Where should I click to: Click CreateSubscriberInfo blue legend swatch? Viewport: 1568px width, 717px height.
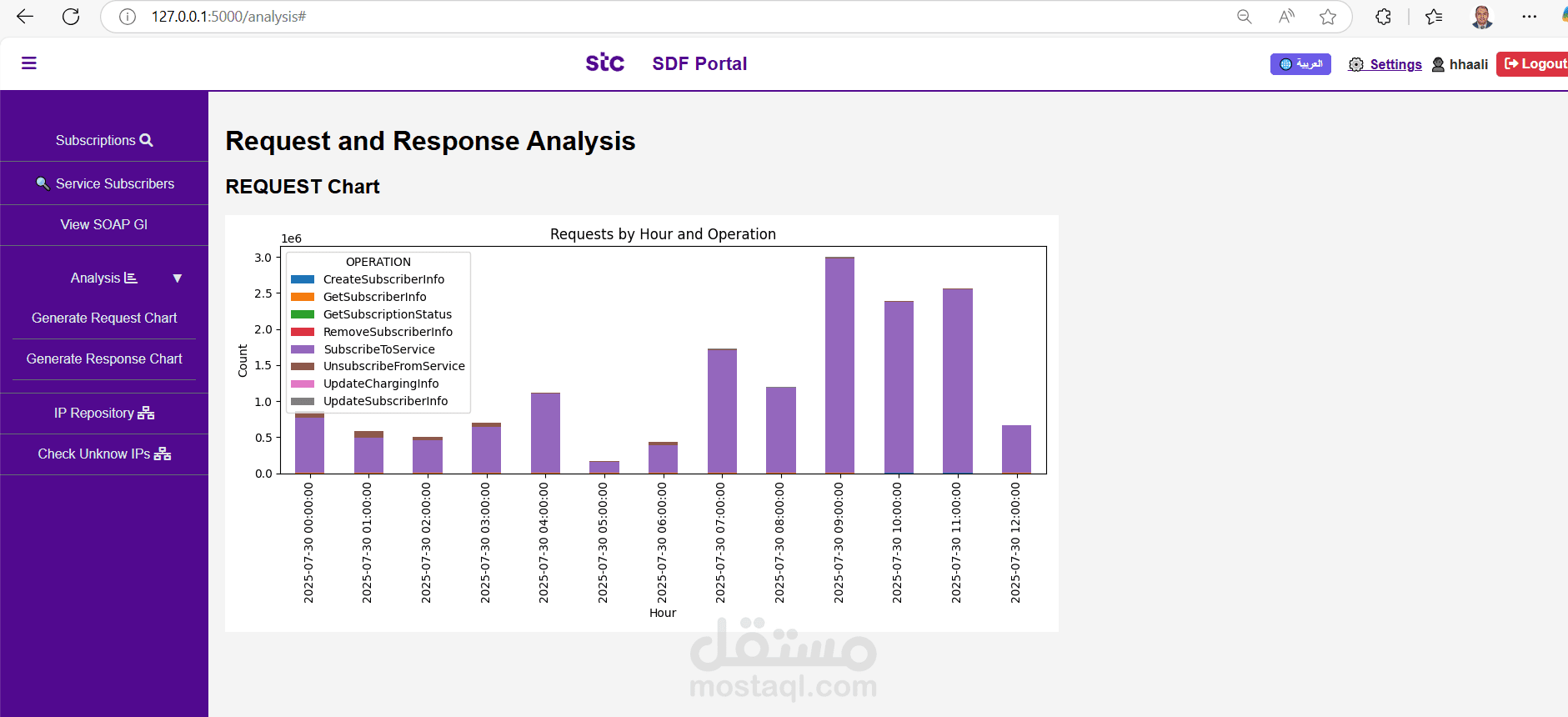coord(303,279)
